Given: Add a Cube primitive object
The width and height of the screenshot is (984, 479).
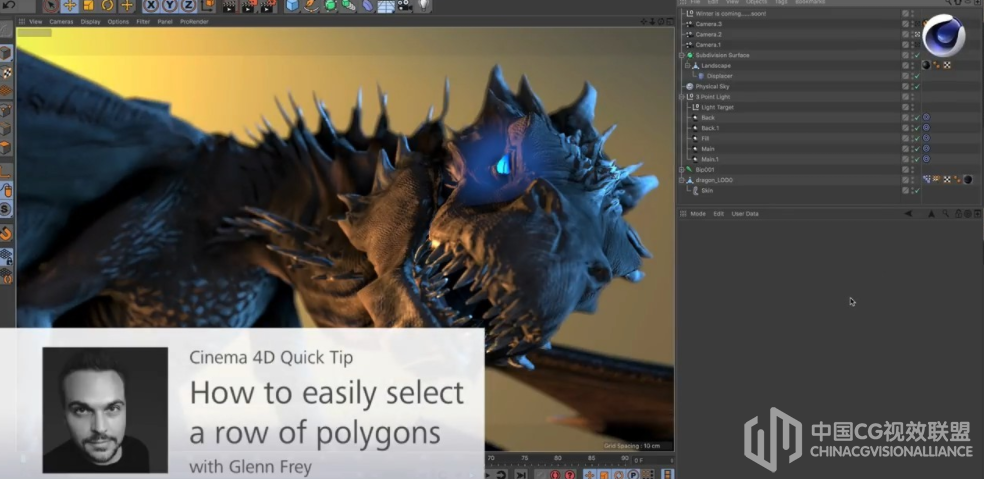Looking at the screenshot, I should pyautogui.click(x=292, y=6).
